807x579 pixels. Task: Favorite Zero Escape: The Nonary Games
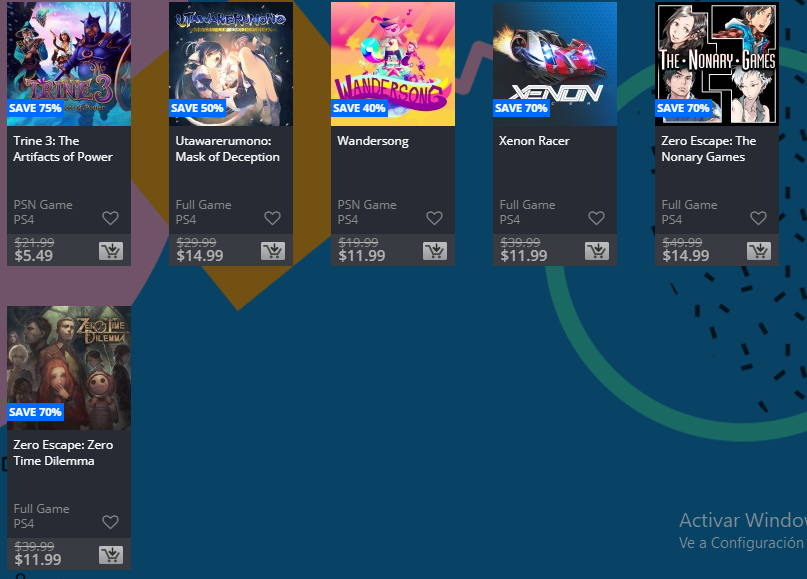[x=758, y=218]
